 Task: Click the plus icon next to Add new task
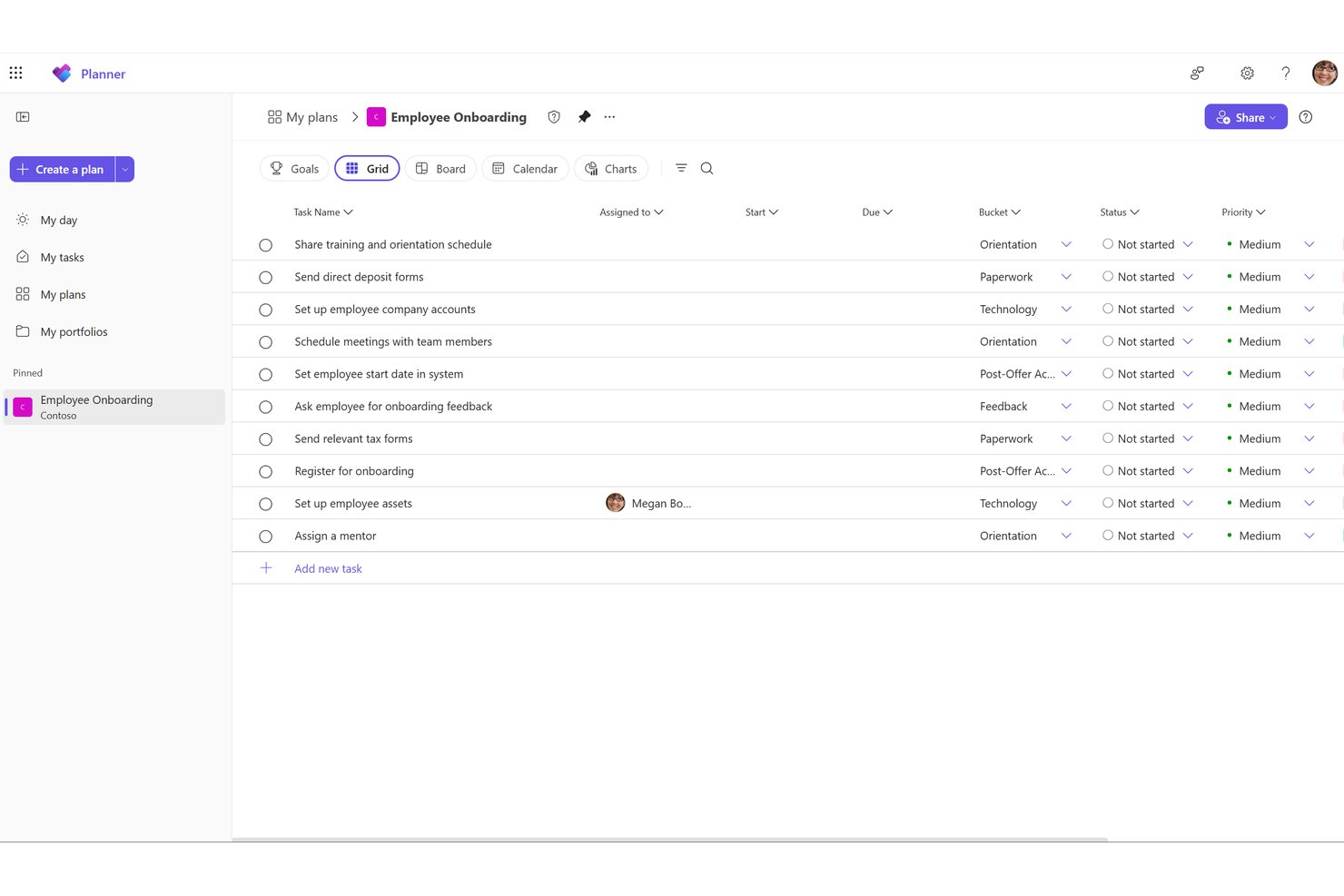[x=266, y=568]
